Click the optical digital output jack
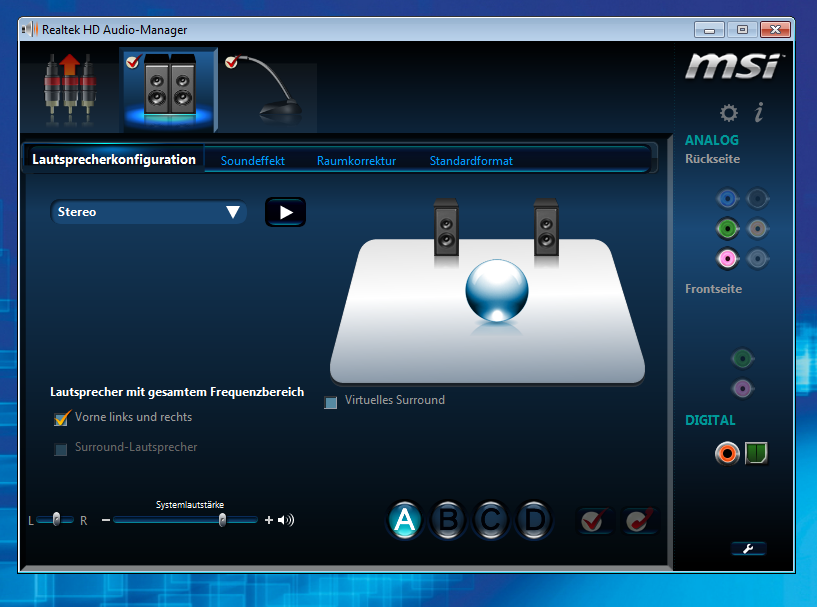The width and height of the screenshot is (817, 607). 756,453
